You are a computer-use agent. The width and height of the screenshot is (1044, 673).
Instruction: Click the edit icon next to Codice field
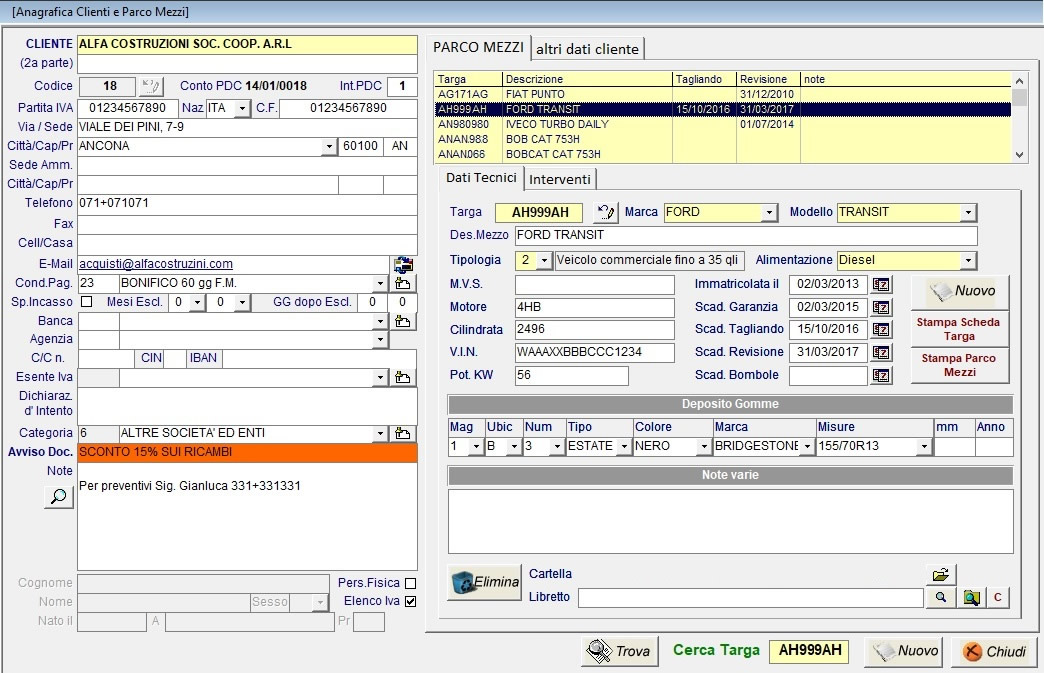click(x=150, y=86)
